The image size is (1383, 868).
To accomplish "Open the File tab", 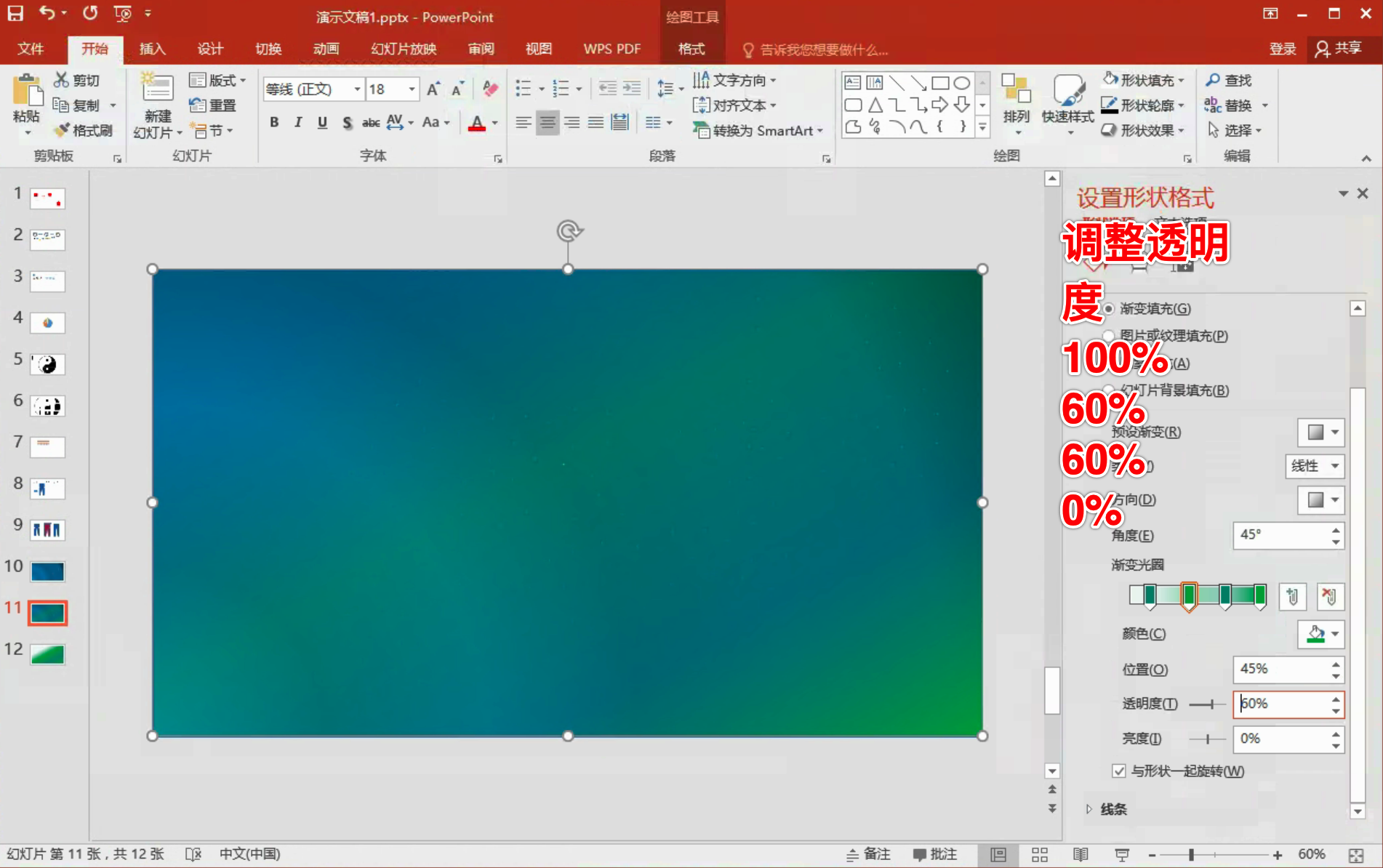I will tap(31, 49).
